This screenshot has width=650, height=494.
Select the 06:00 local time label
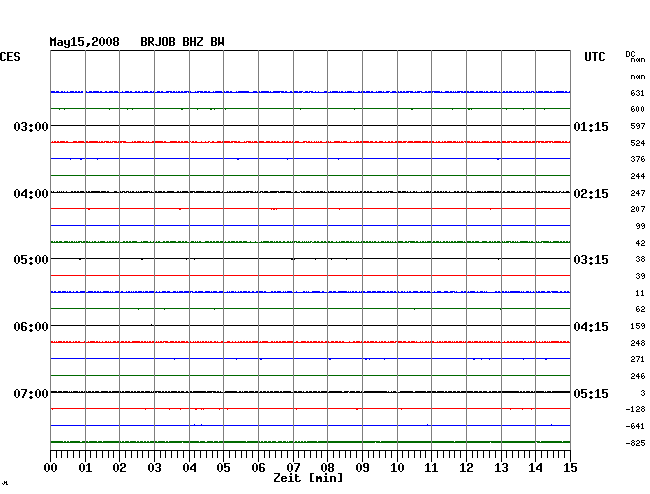[x=31, y=327]
